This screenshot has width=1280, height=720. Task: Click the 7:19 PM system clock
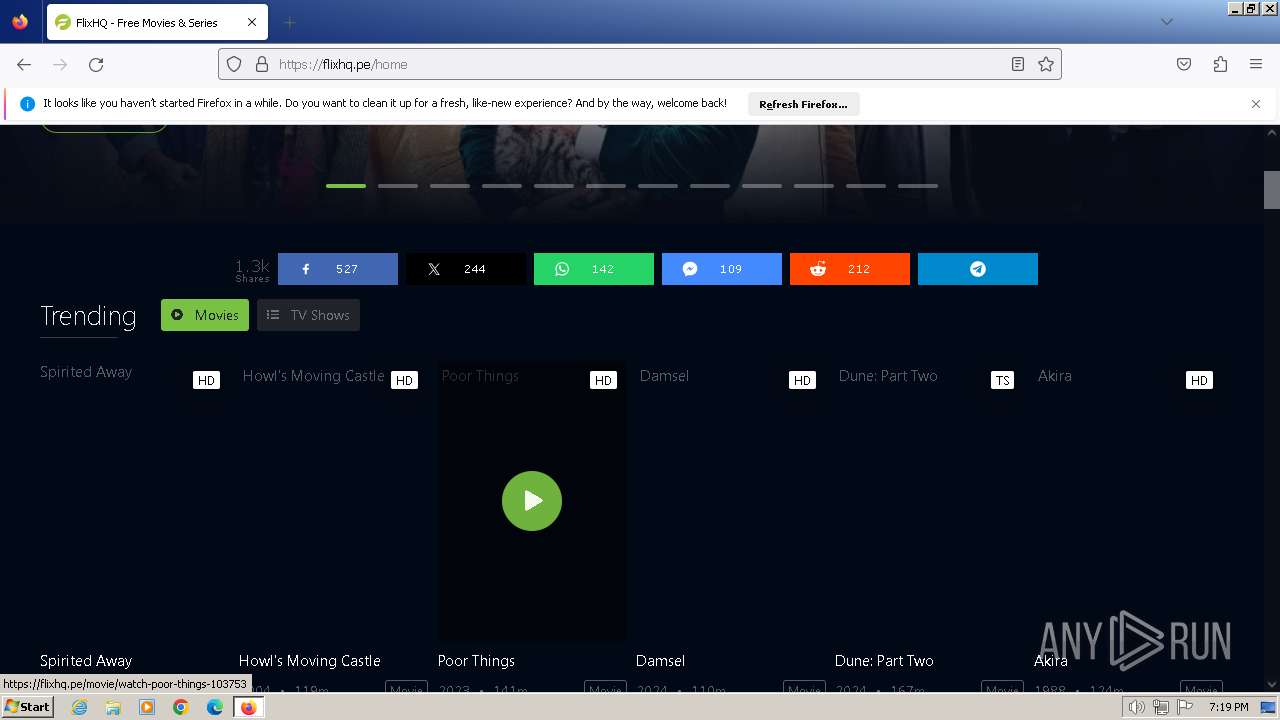[x=1228, y=707]
